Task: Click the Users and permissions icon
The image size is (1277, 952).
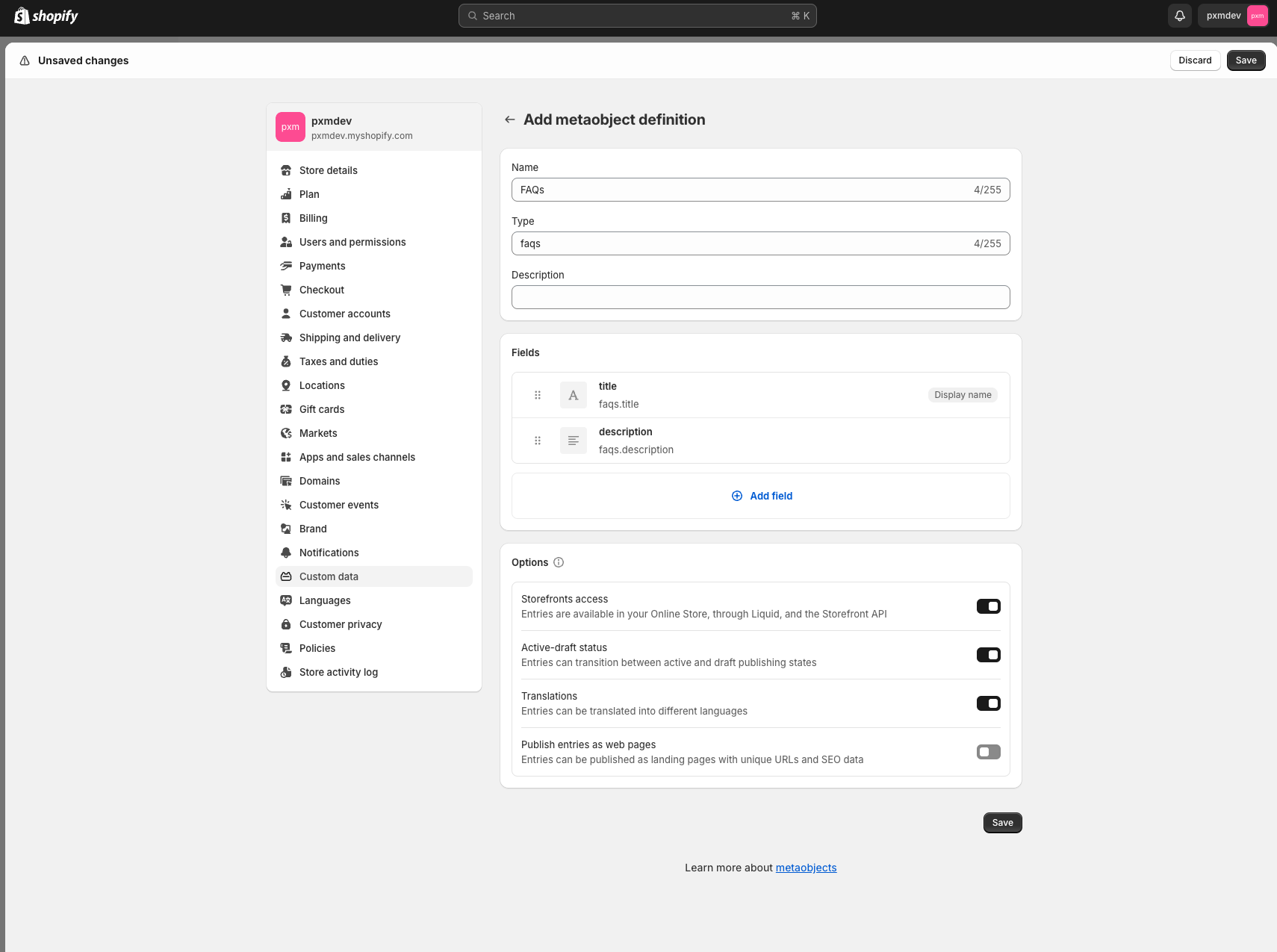Action: pos(286,242)
